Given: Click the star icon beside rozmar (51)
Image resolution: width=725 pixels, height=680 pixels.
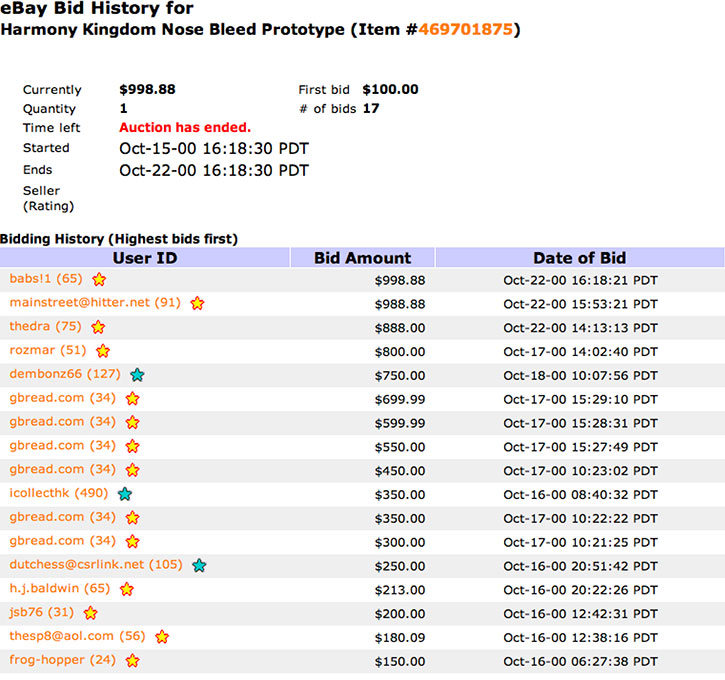Looking at the screenshot, I should [103, 351].
